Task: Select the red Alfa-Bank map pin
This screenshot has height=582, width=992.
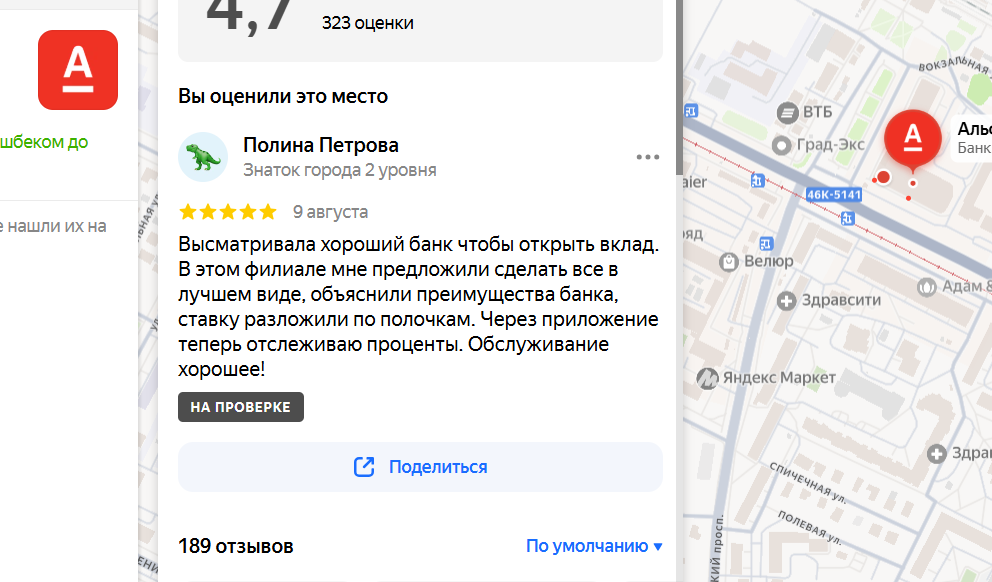Action: 912,140
